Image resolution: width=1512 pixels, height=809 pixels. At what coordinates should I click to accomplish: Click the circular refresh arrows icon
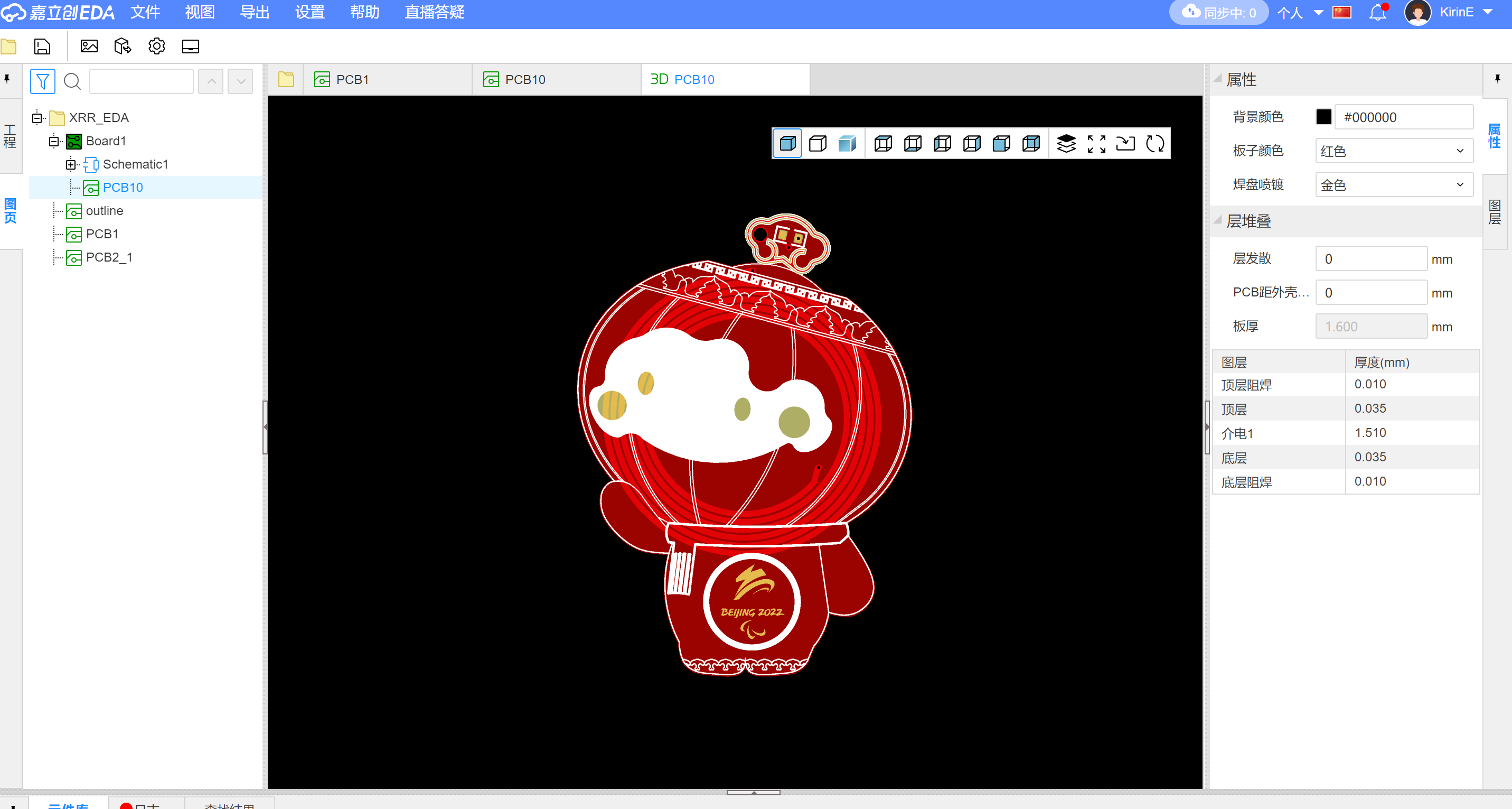1155,143
